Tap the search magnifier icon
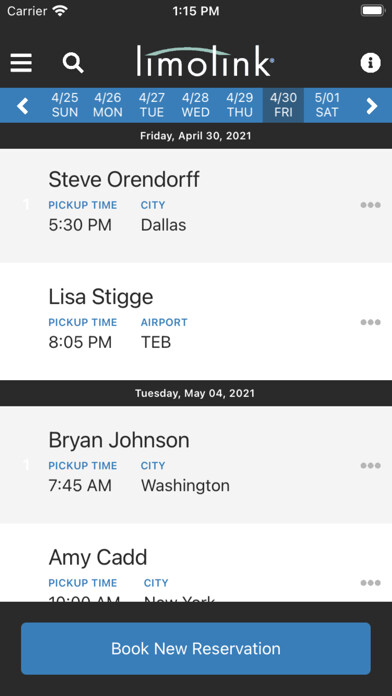Screen dimensions: 392x696 73,63
